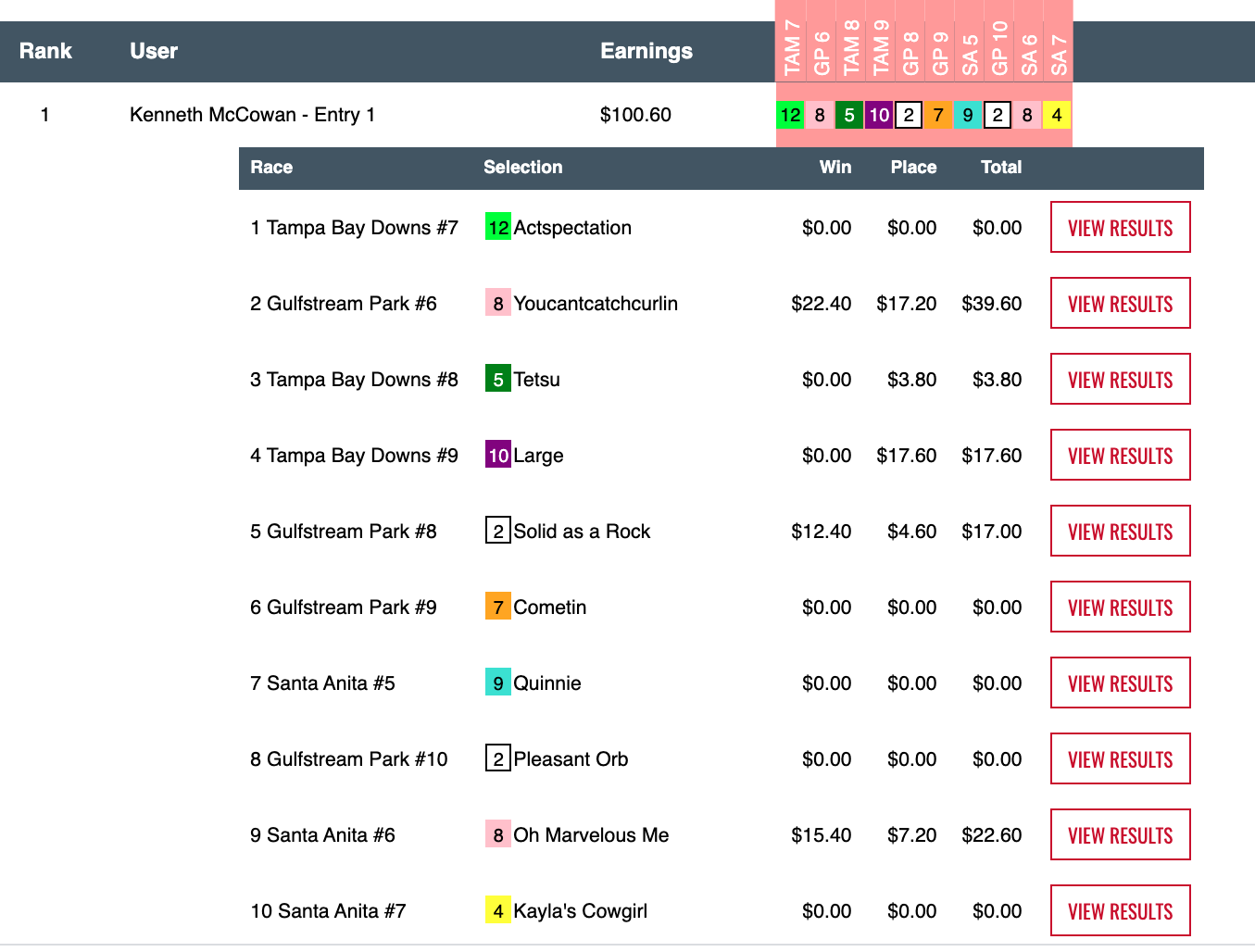Image resolution: width=1255 pixels, height=952 pixels.
Task: Click the Selection column header in the race table
Action: pos(522,168)
